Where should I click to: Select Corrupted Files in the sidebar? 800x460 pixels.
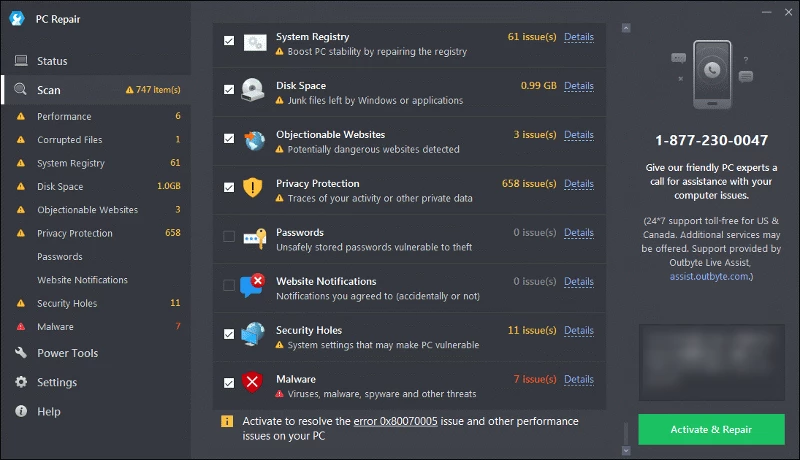click(x=96, y=139)
